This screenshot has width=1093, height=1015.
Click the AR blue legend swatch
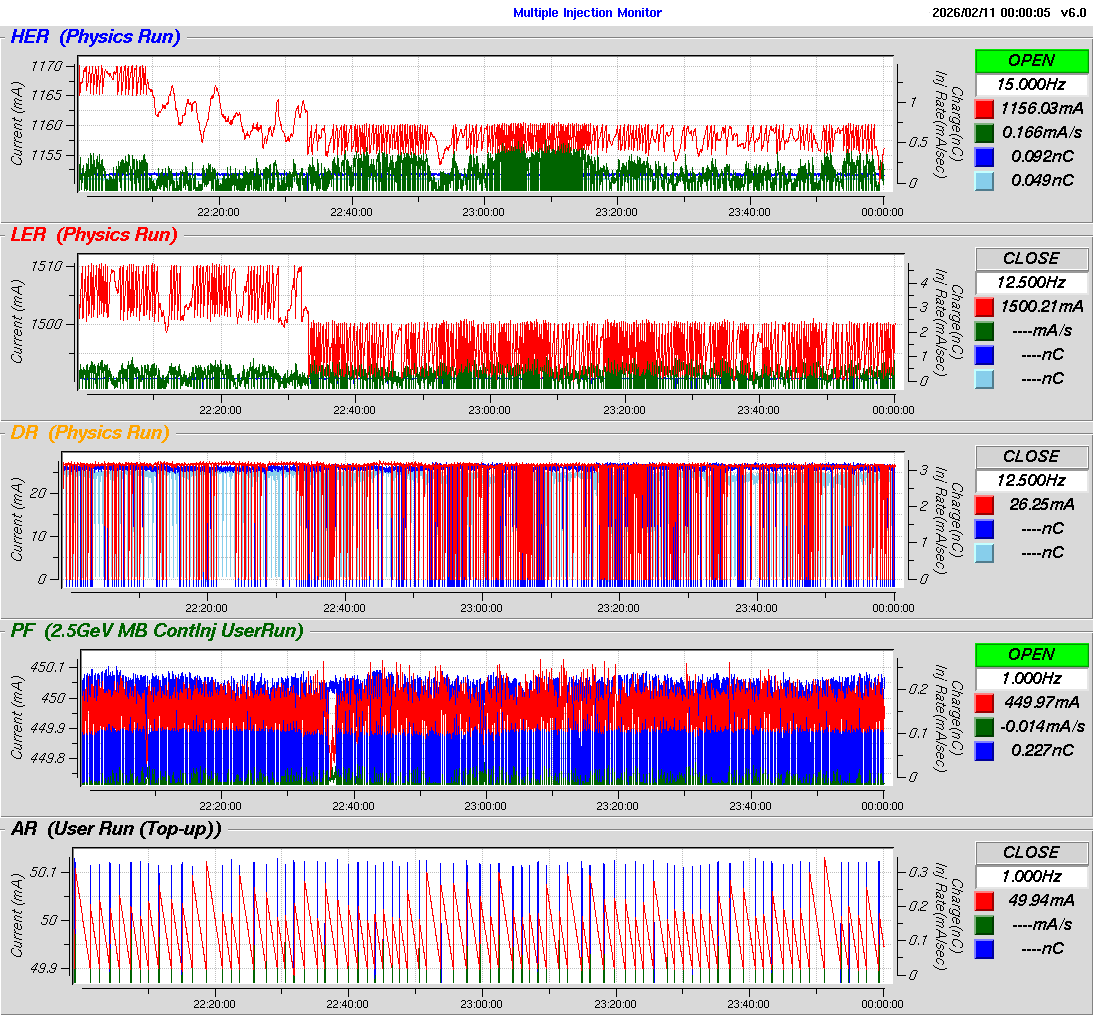click(x=984, y=949)
